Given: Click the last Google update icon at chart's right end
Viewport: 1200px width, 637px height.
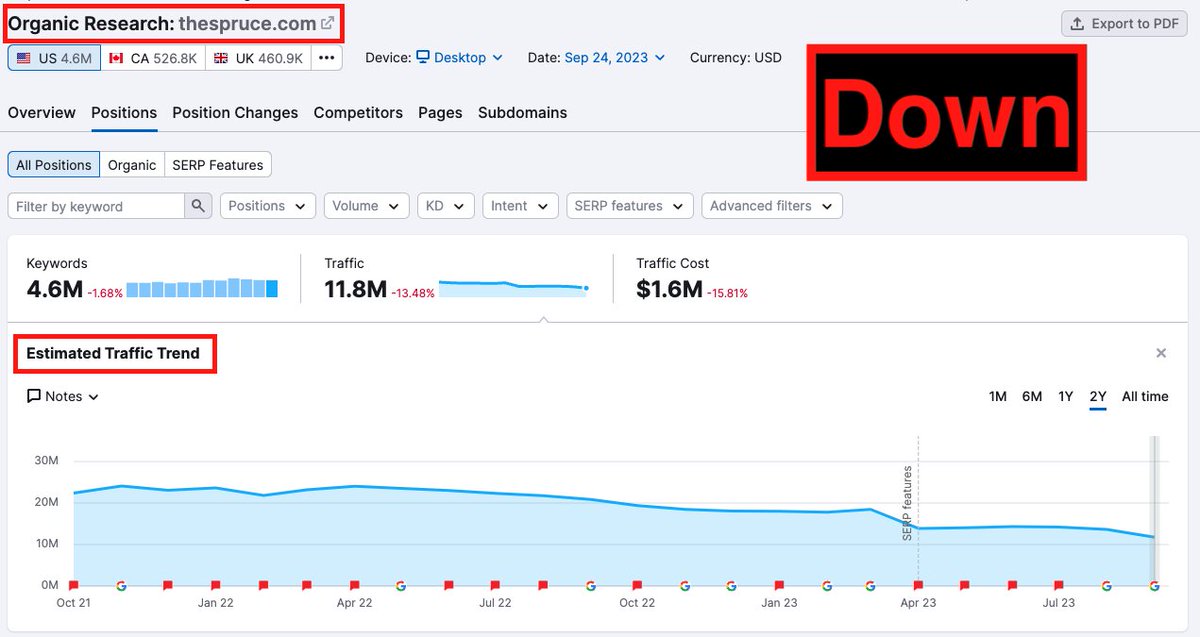Looking at the screenshot, I should point(1155,586).
